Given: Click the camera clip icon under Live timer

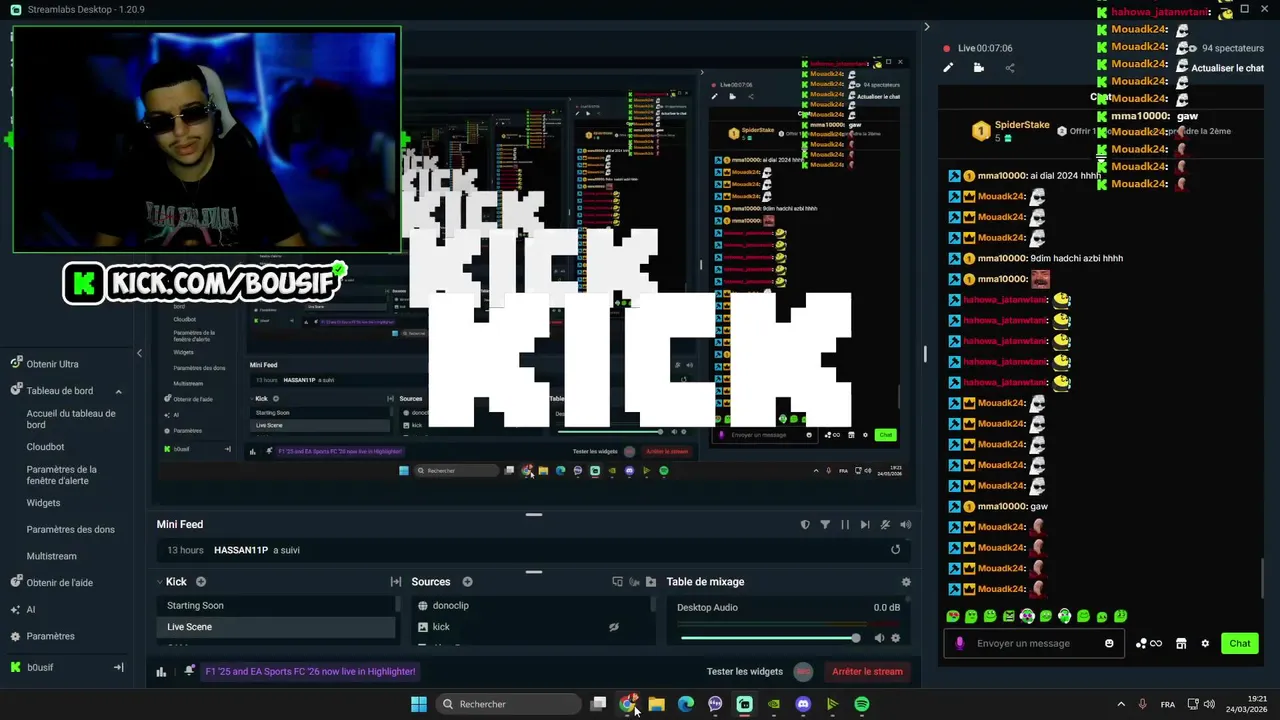Looking at the screenshot, I should pyautogui.click(x=979, y=68).
